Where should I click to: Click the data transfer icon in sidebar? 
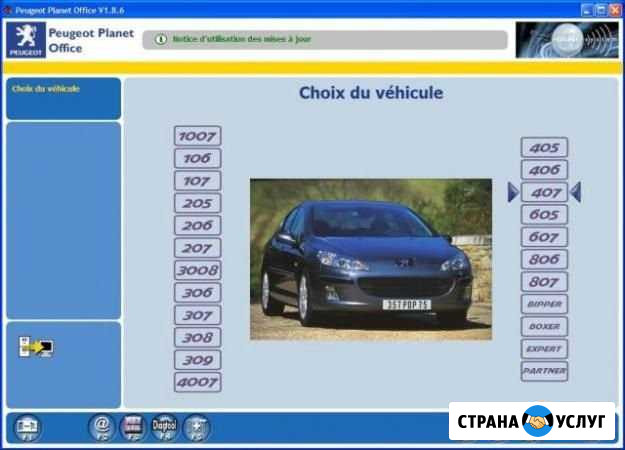[x=36, y=347]
